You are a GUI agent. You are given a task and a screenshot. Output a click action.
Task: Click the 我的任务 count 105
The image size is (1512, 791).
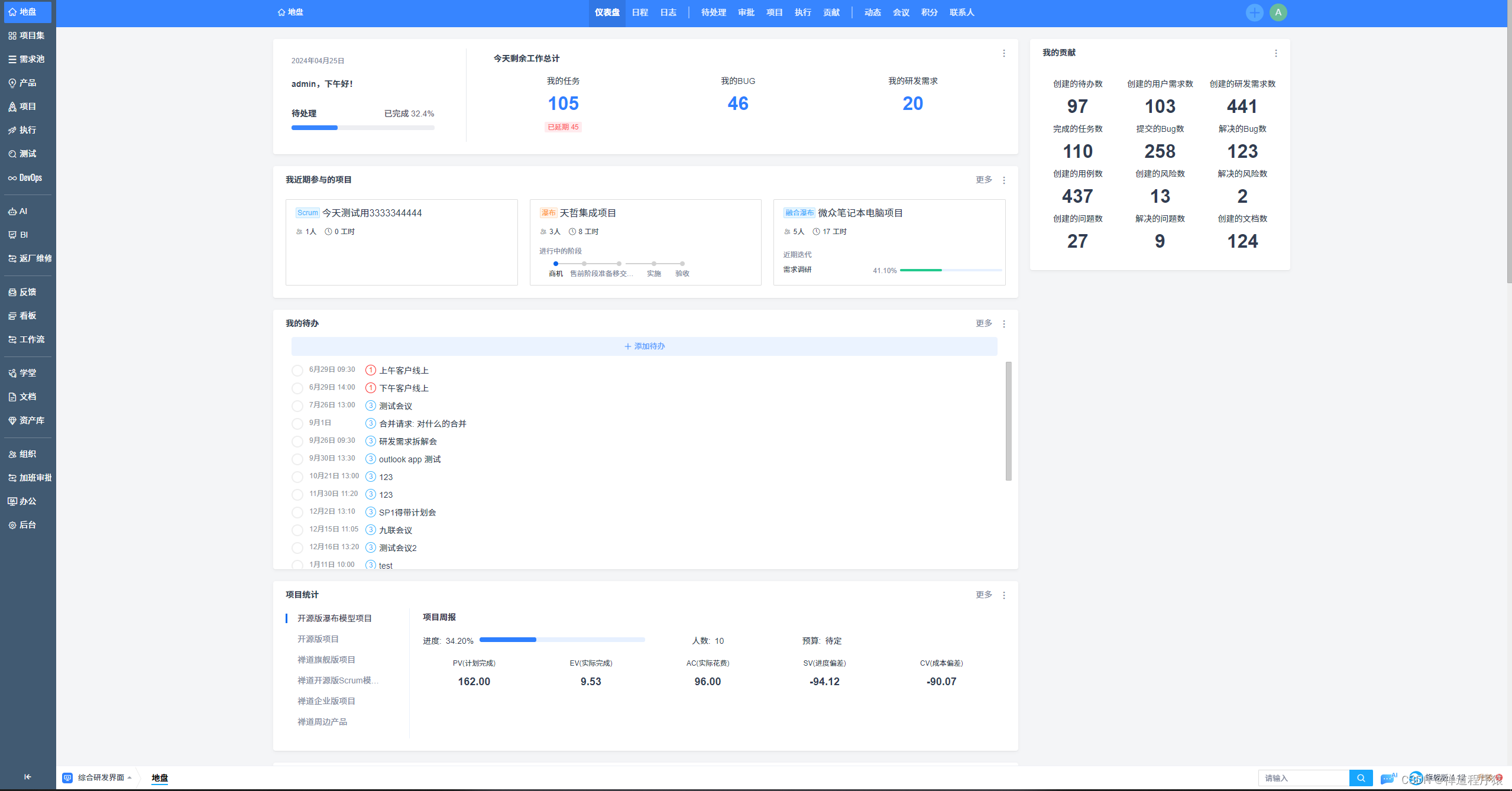pos(563,104)
